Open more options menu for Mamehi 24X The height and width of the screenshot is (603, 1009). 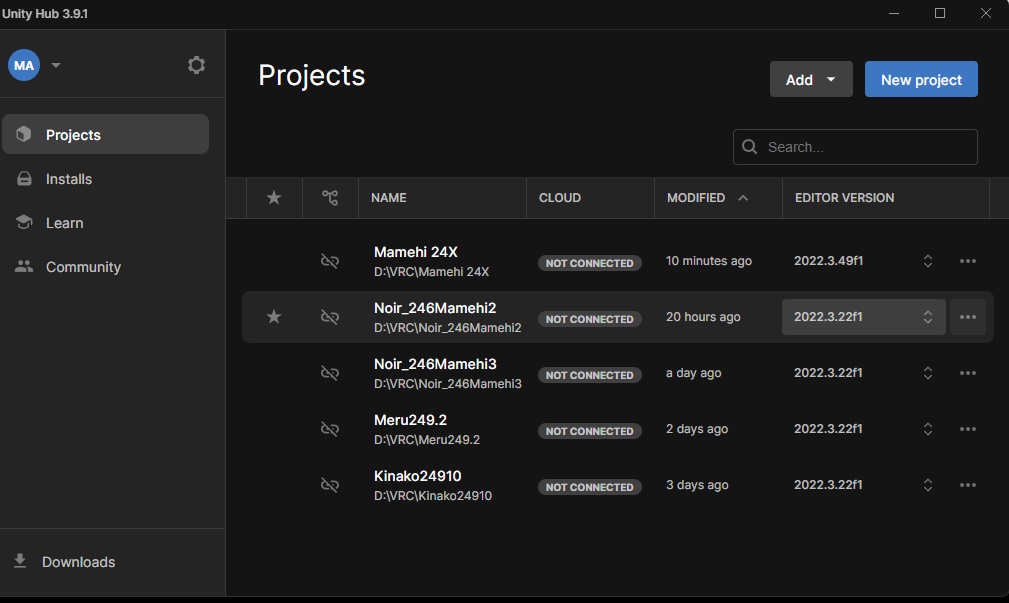tap(968, 261)
